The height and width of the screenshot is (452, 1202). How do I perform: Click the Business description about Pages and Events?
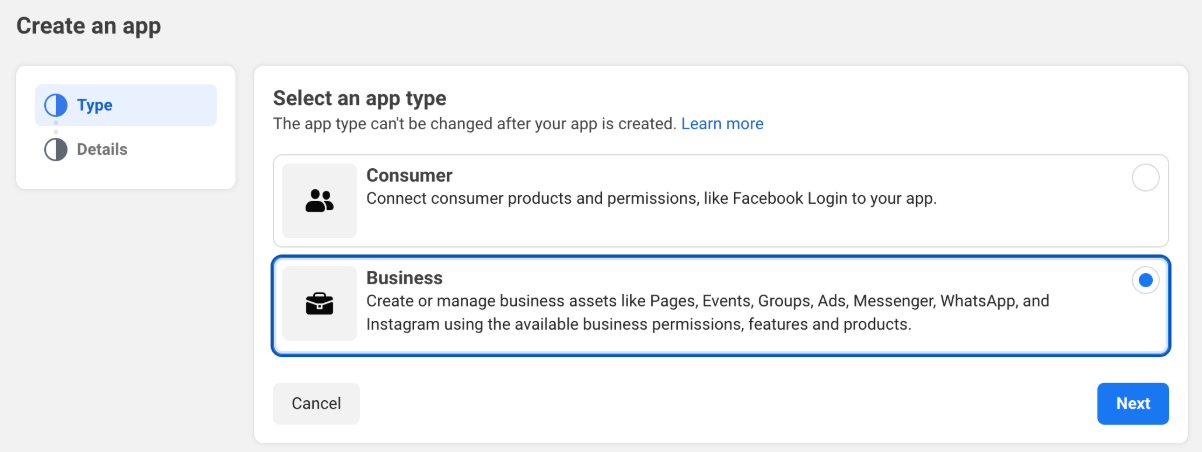point(707,301)
